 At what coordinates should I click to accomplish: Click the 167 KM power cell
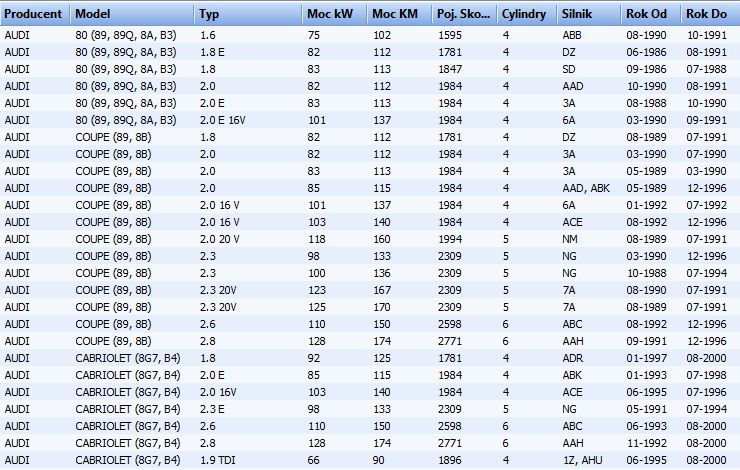[382, 290]
